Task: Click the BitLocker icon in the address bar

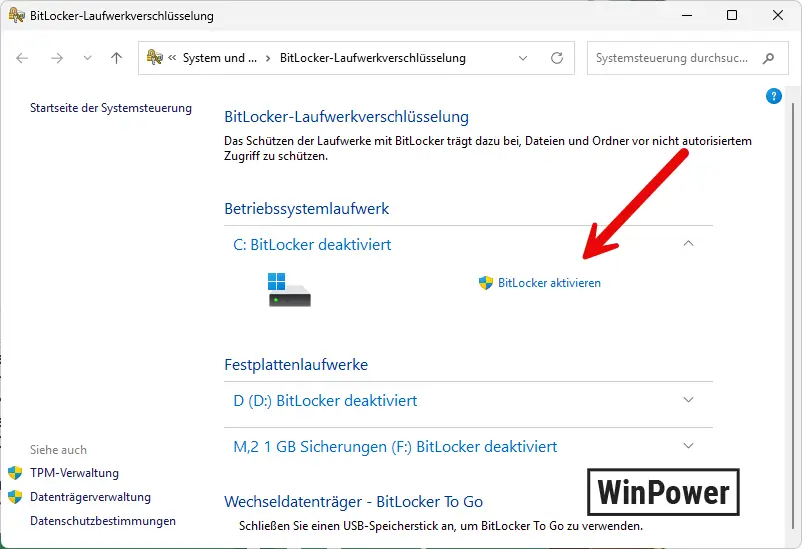Action: pos(154,57)
